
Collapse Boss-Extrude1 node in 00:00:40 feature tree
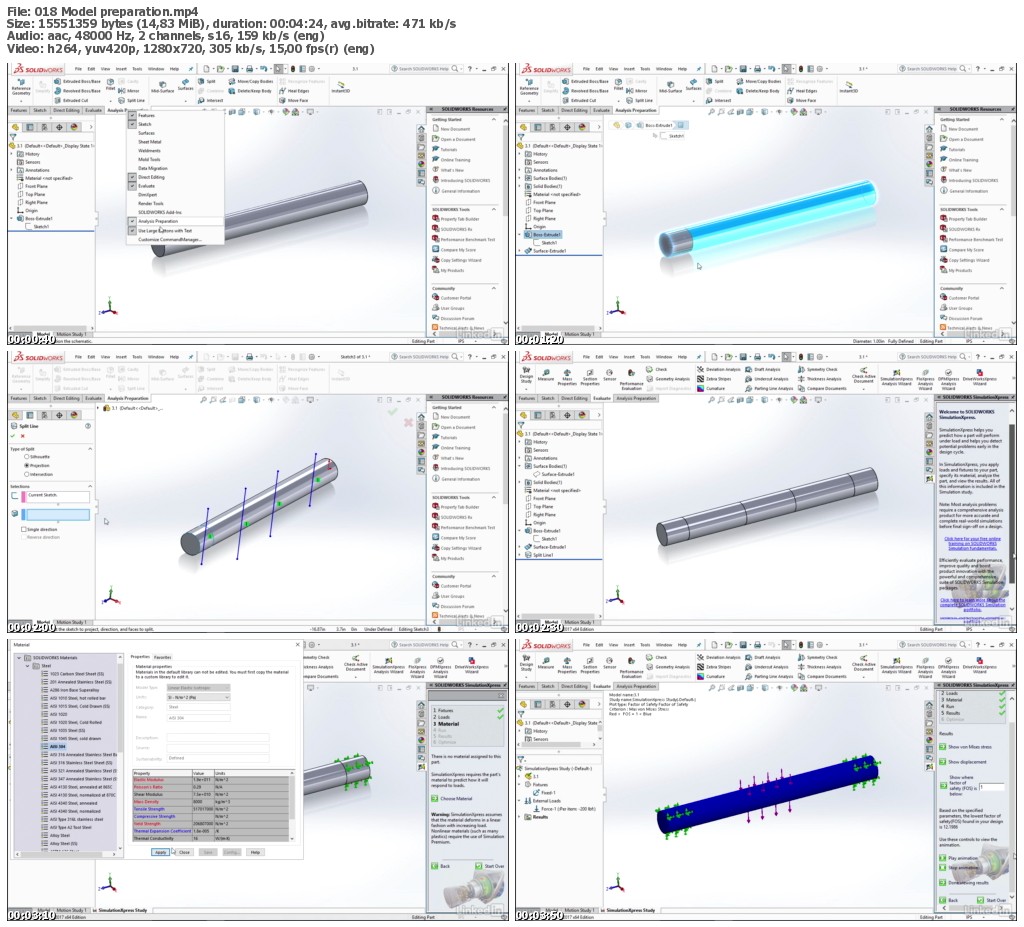(x=13, y=219)
